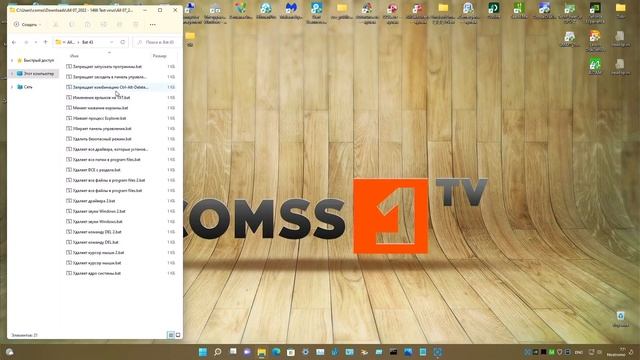The height and width of the screenshot is (360, 640).
Task: Open the three-dots See more menu
Action: click(x=153, y=24)
